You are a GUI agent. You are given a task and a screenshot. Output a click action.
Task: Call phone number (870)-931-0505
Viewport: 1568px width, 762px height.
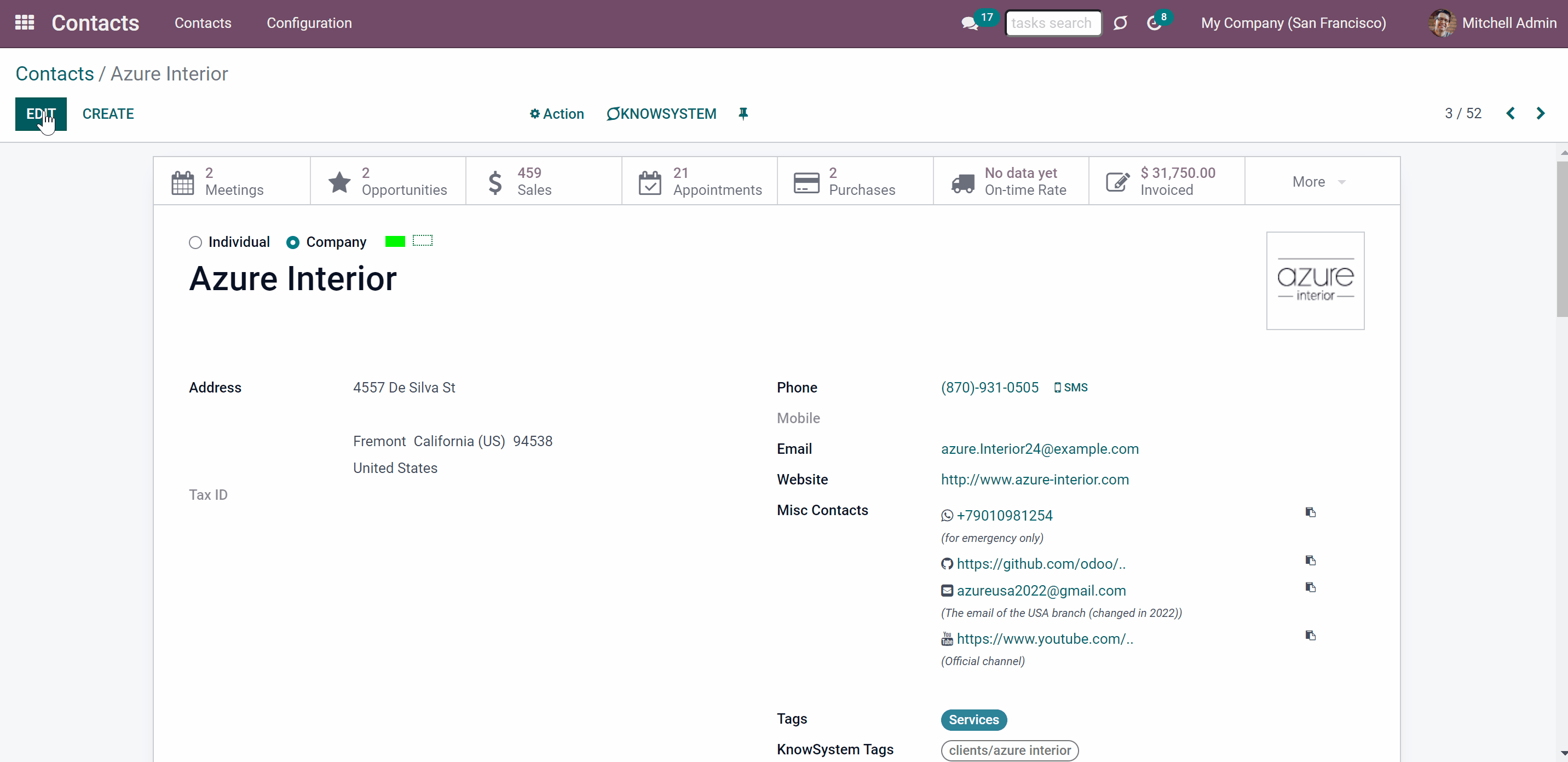[x=990, y=388]
